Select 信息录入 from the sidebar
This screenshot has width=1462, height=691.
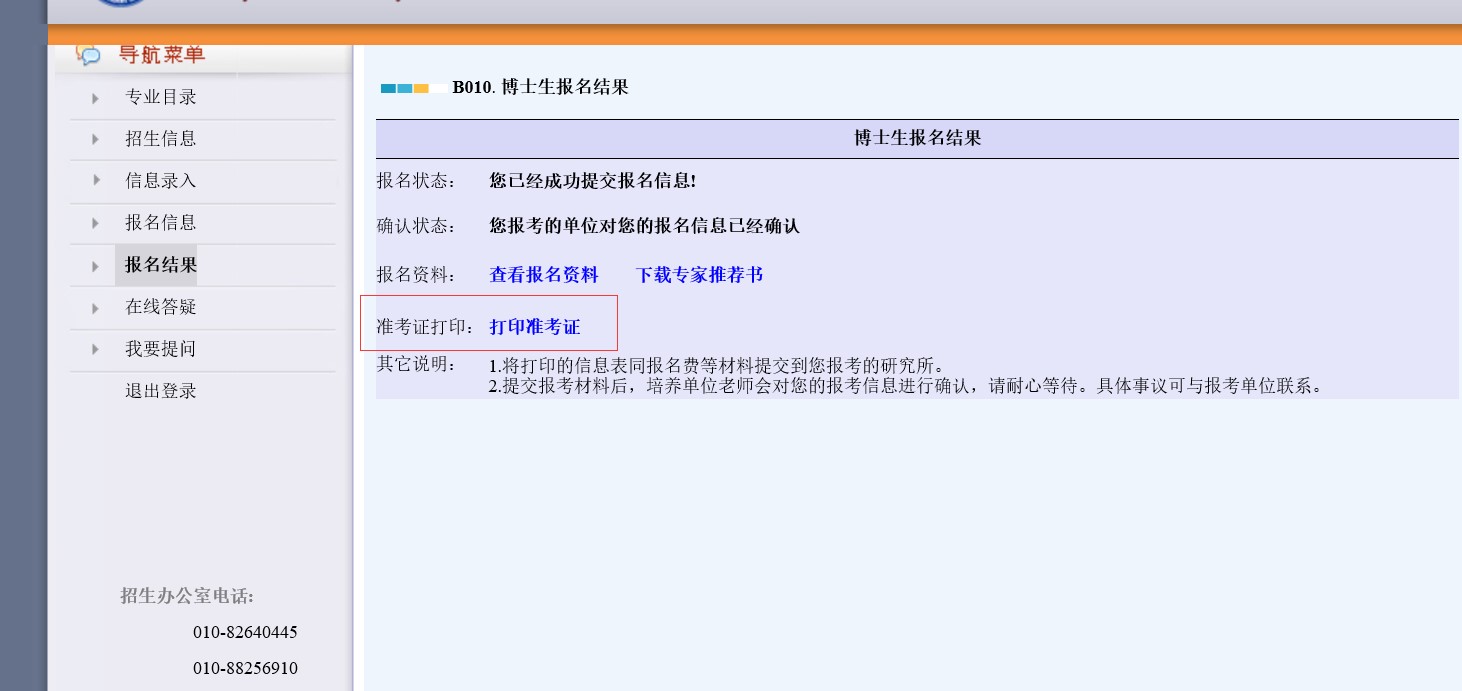pos(160,181)
